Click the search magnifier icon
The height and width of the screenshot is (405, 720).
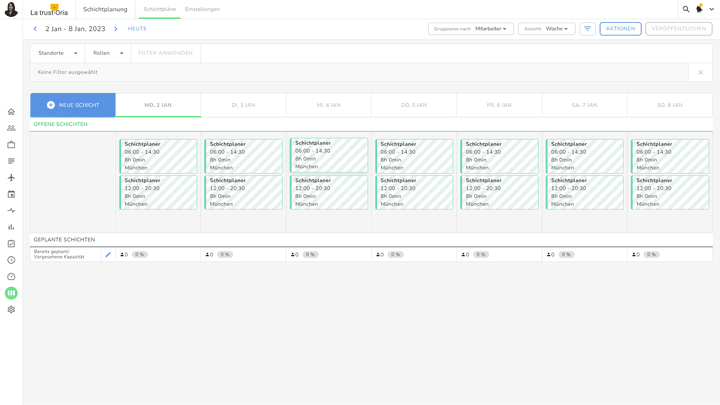pos(686,9)
